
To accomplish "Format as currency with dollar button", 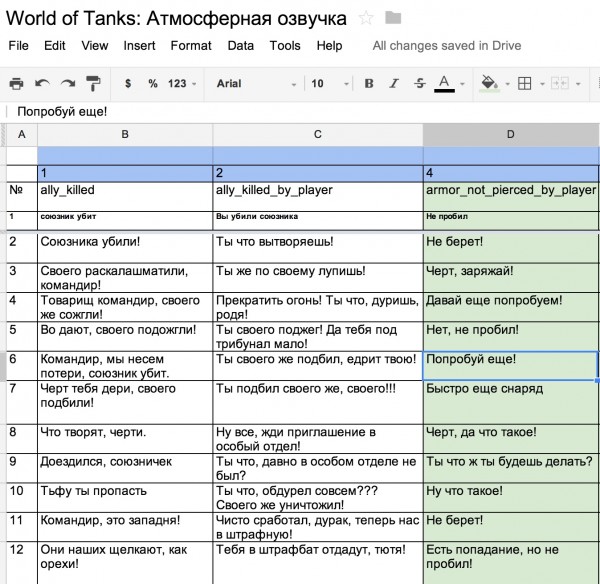I will 128,83.
